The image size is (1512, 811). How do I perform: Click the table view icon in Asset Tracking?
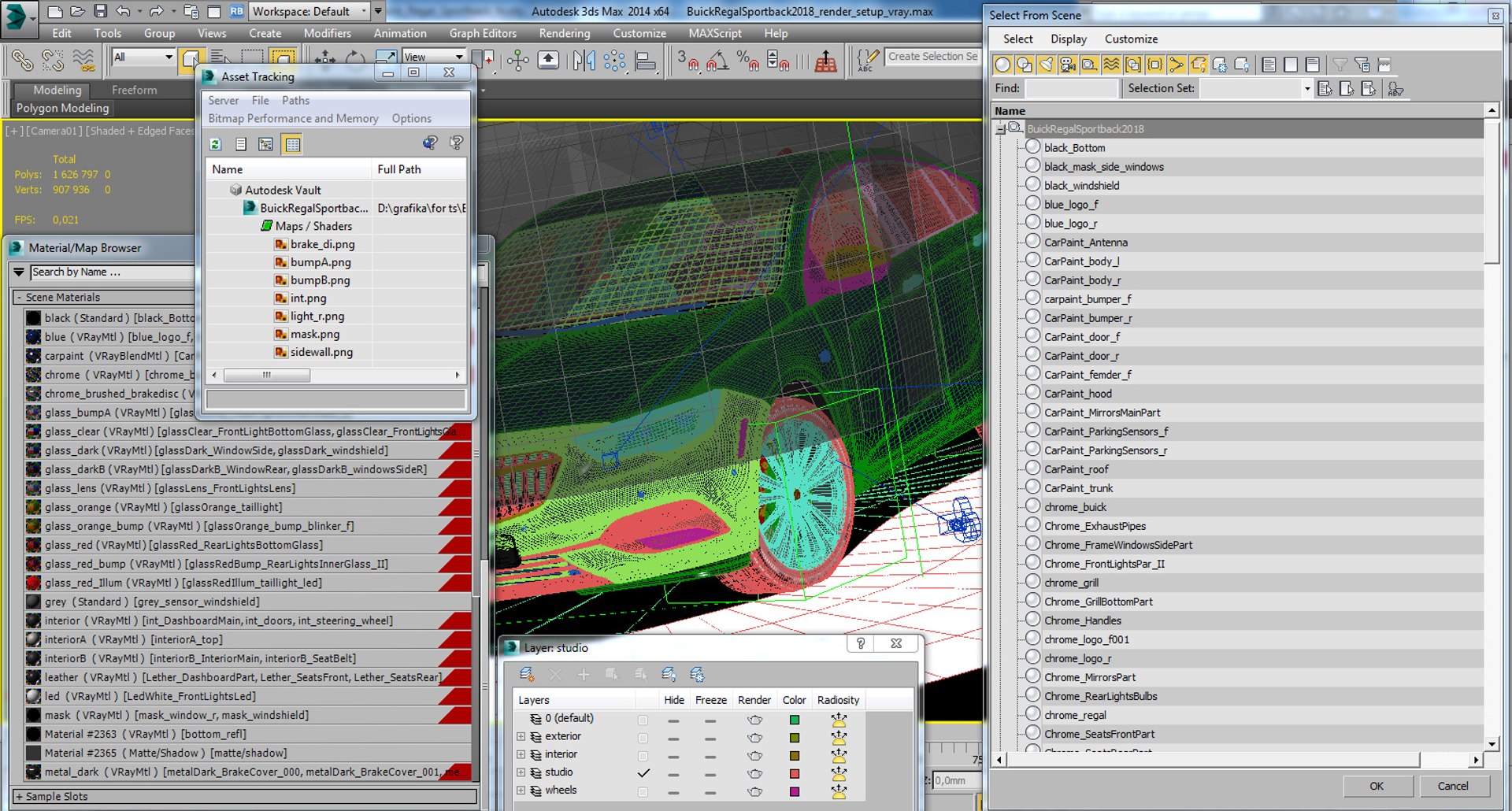[x=292, y=144]
